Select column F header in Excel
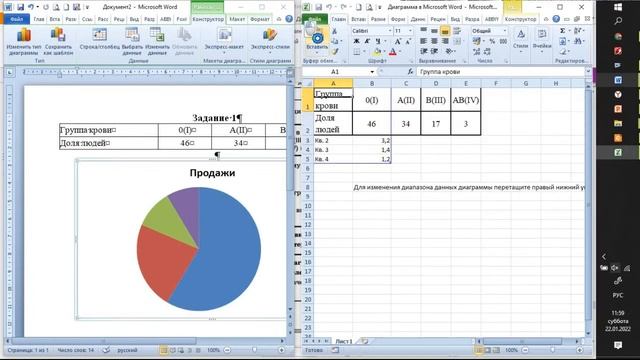 (496, 83)
